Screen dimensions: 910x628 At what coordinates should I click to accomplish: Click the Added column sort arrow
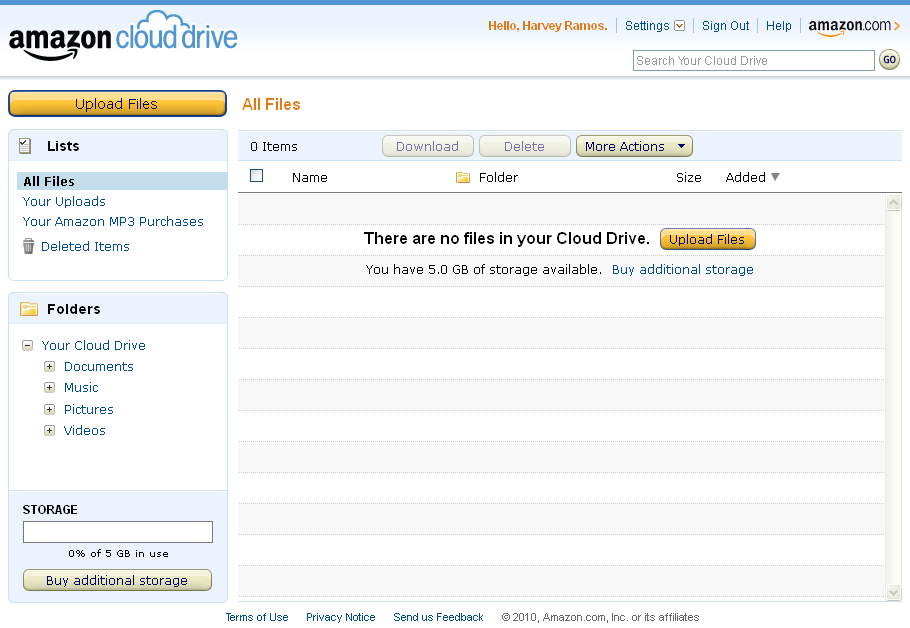[x=775, y=176]
